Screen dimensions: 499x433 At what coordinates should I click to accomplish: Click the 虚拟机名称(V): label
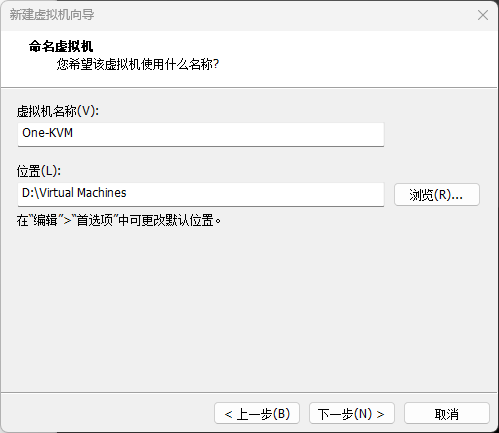[58, 111]
